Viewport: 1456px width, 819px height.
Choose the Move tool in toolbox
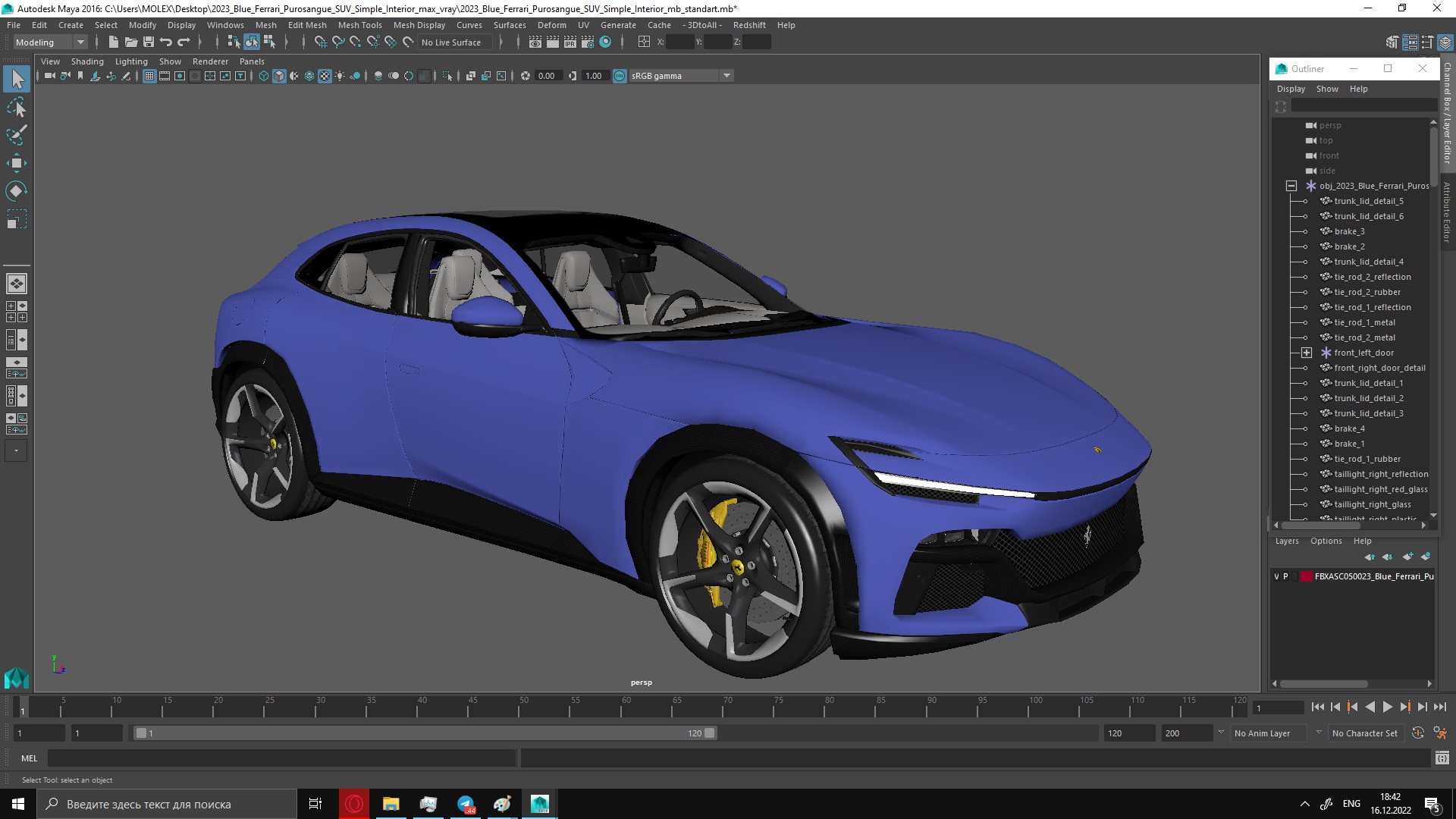[x=16, y=163]
